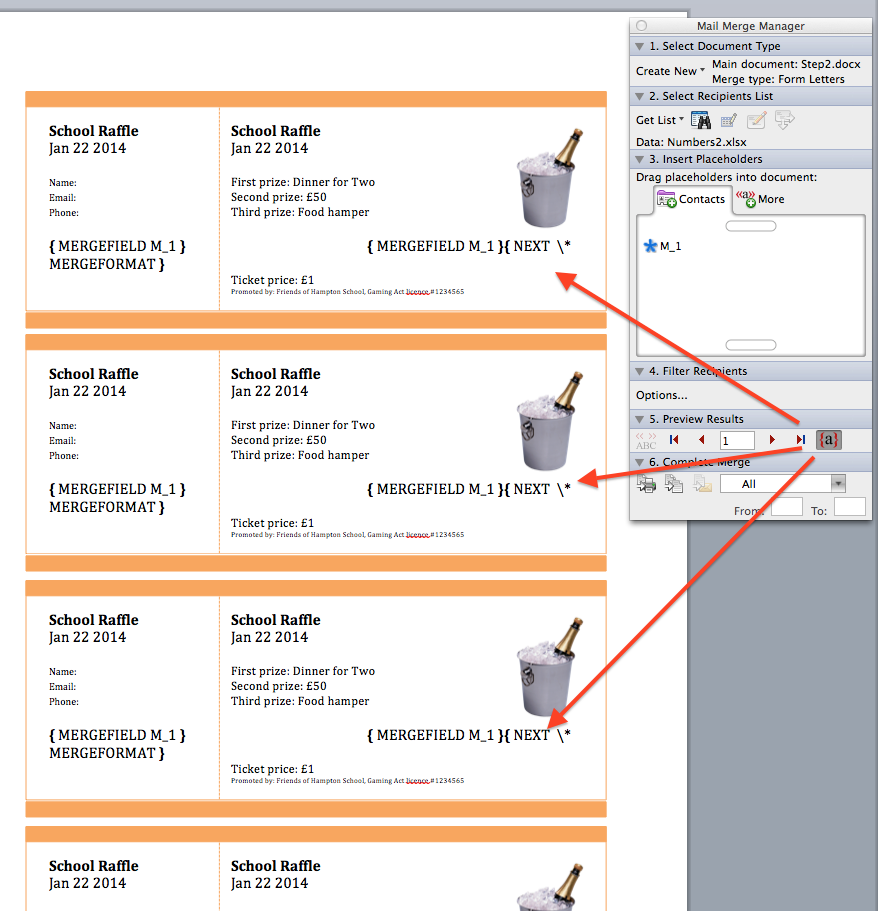Collapse the Filter Recipients section
Screen dimensions: 878x911
[x=640, y=371]
